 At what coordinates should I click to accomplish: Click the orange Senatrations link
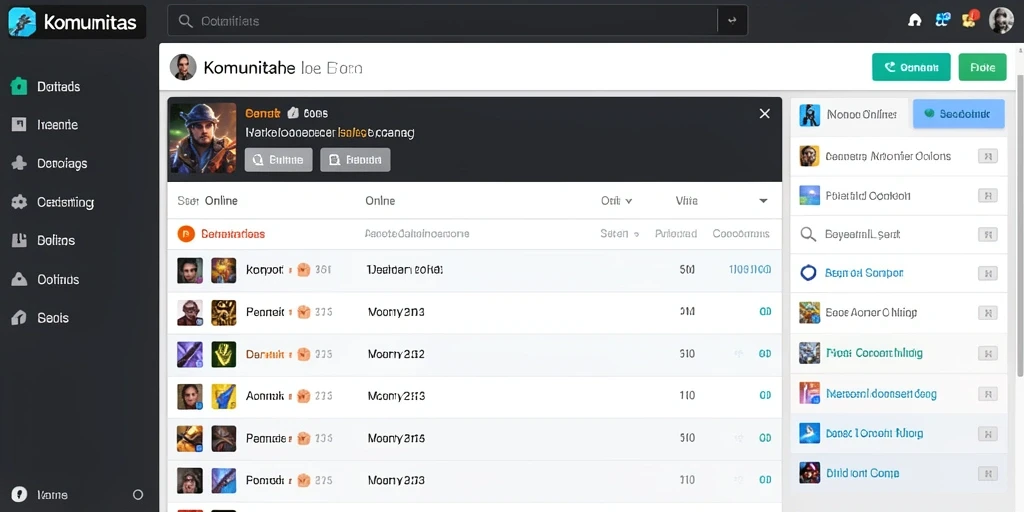pos(232,233)
